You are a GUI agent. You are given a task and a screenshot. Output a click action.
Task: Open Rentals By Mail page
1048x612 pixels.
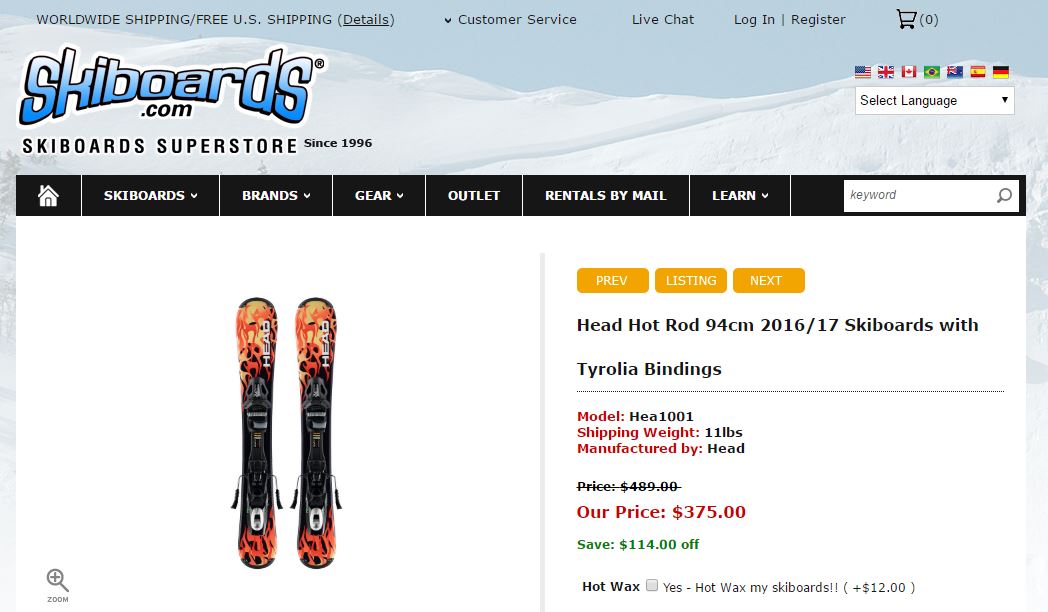pyautogui.click(x=606, y=196)
